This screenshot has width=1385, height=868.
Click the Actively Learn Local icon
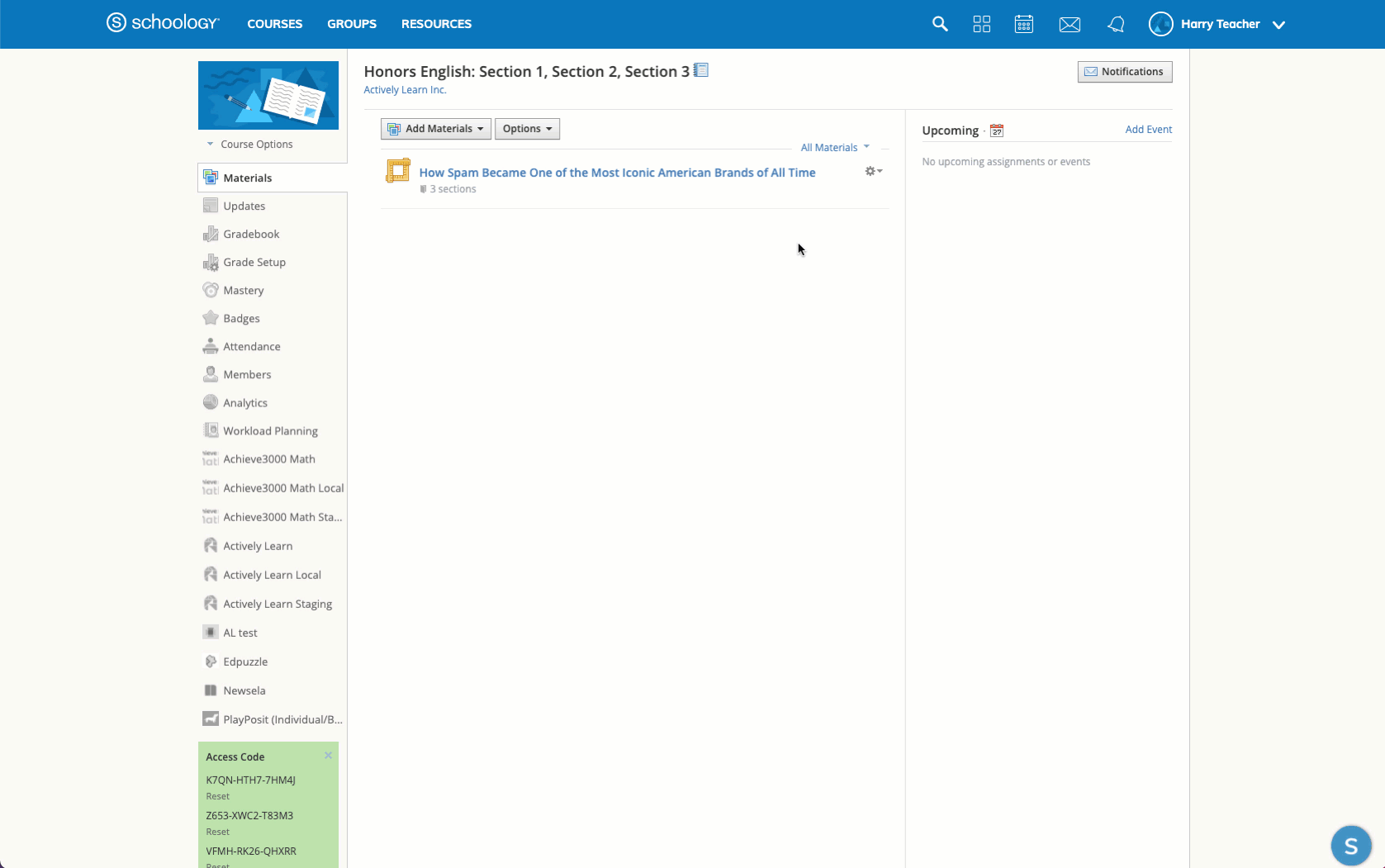click(211, 574)
